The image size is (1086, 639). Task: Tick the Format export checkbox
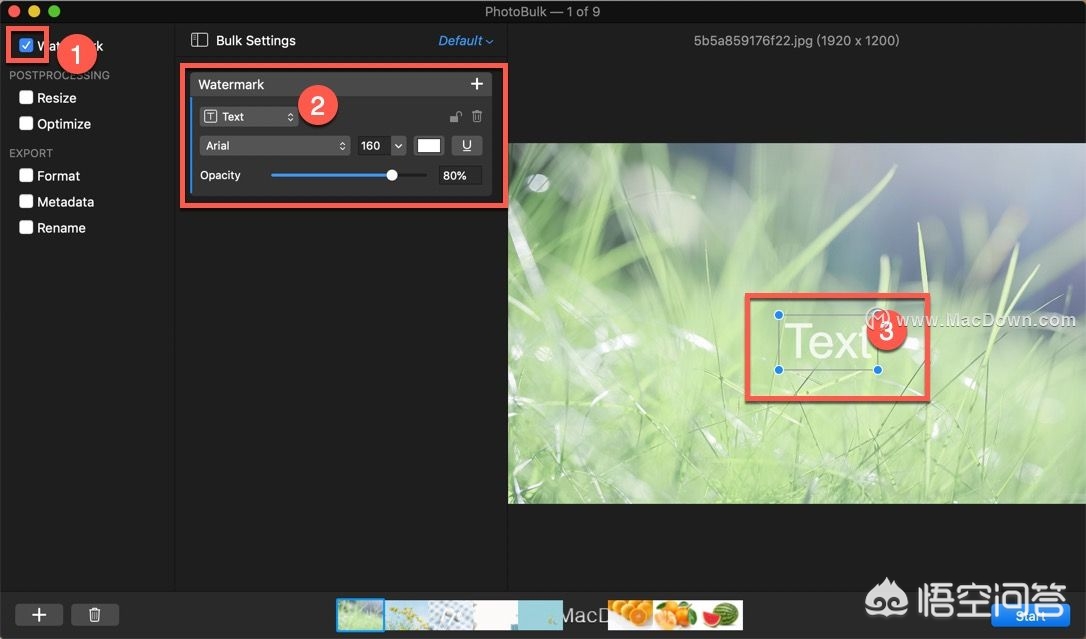click(x=26, y=176)
